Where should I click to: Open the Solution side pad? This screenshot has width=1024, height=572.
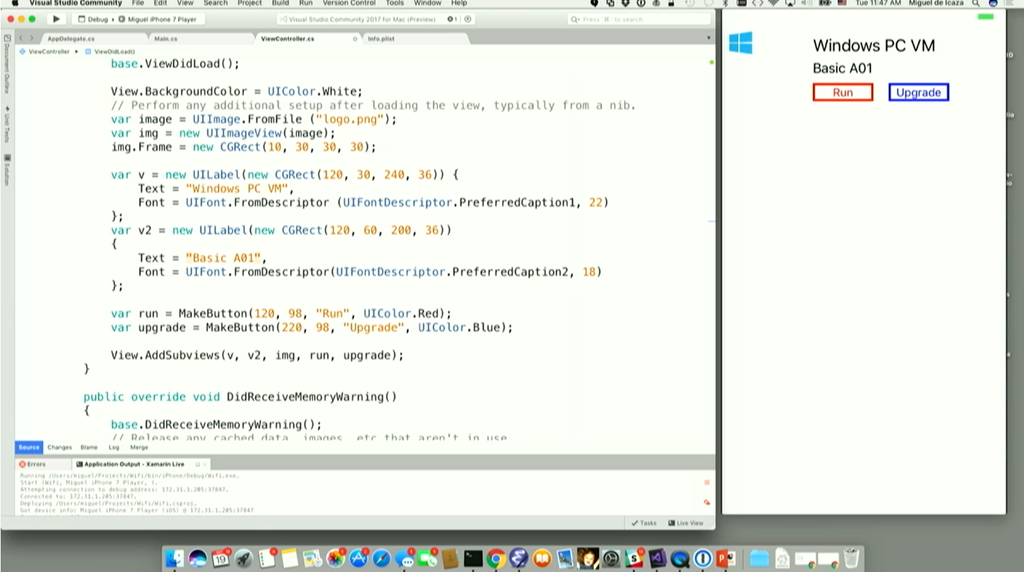pyautogui.click(x=7, y=170)
